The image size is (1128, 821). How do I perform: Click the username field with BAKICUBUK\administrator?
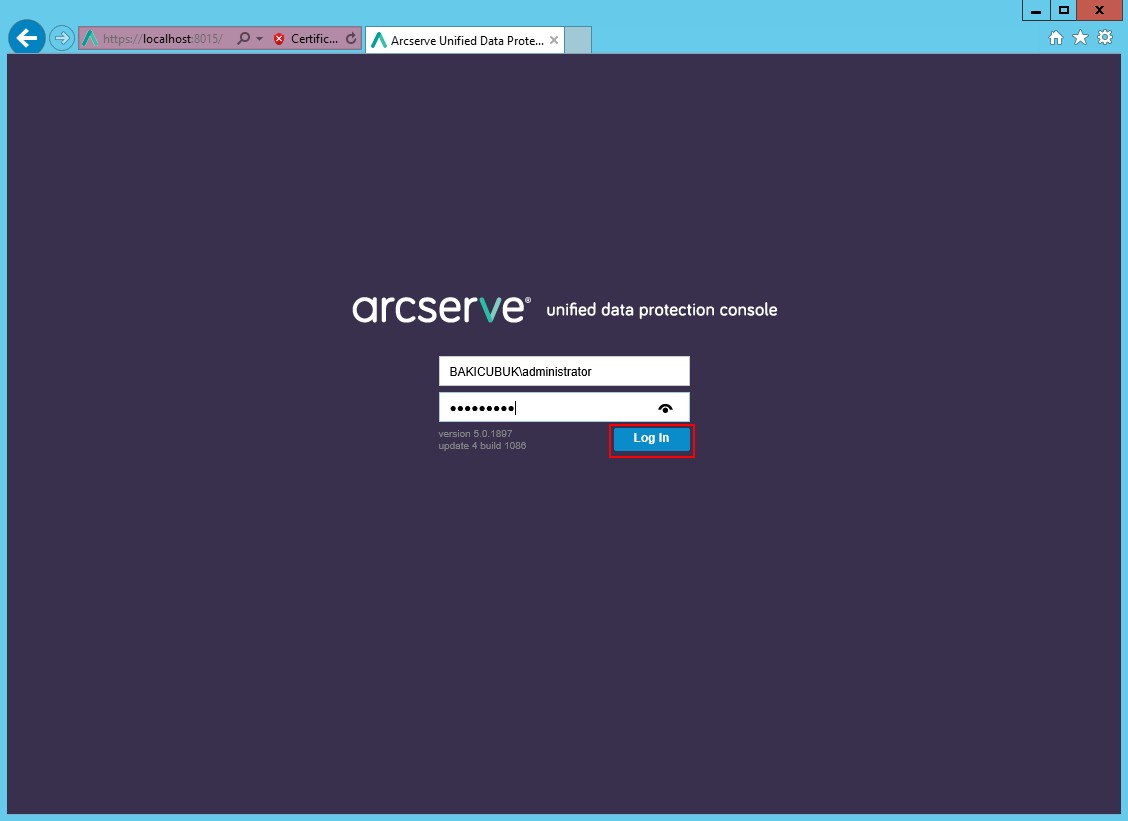(x=564, y=371)
